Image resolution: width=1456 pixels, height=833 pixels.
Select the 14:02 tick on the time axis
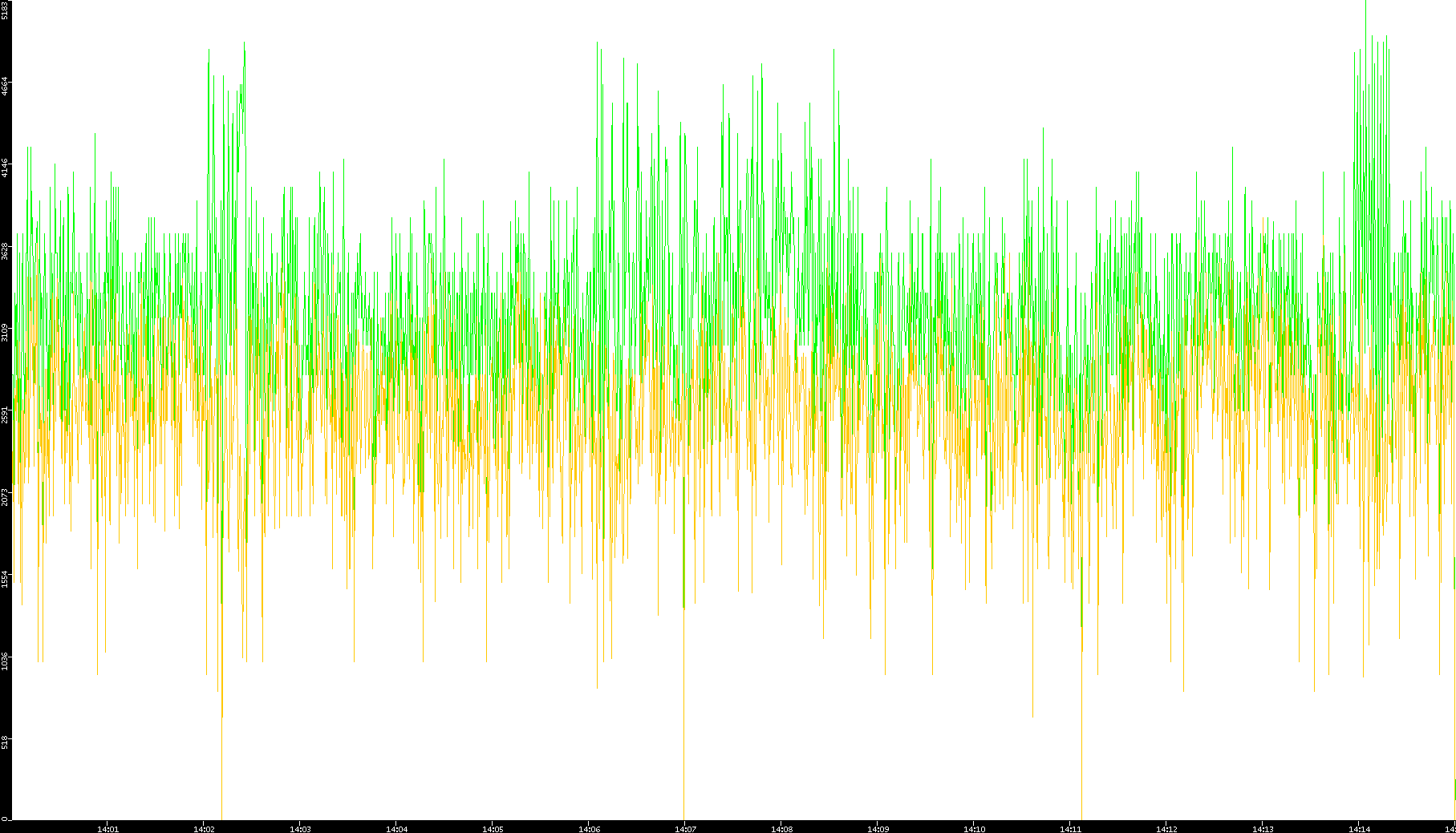(x=204, y=828)
